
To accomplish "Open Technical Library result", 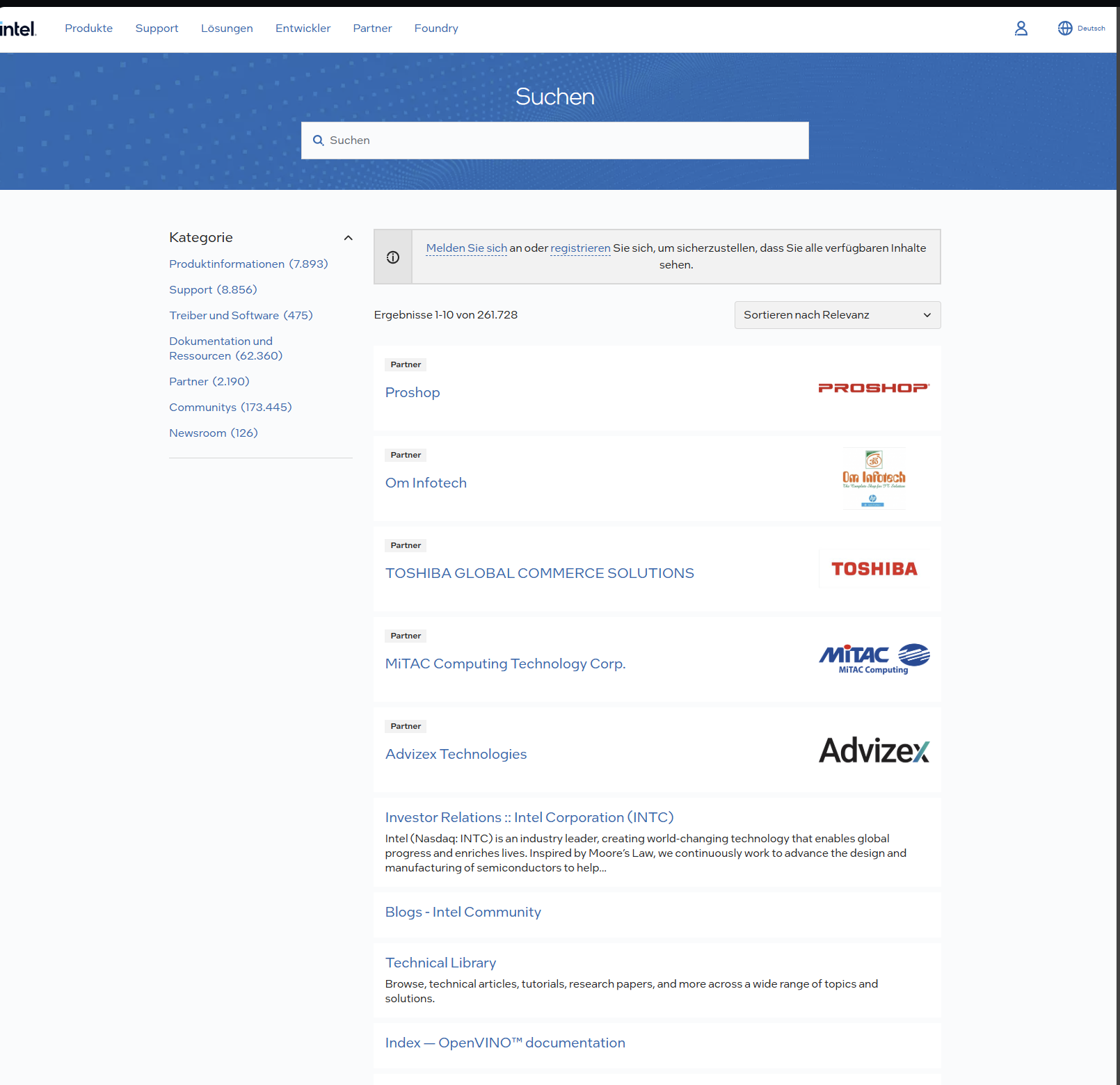I will click(440, 963).
